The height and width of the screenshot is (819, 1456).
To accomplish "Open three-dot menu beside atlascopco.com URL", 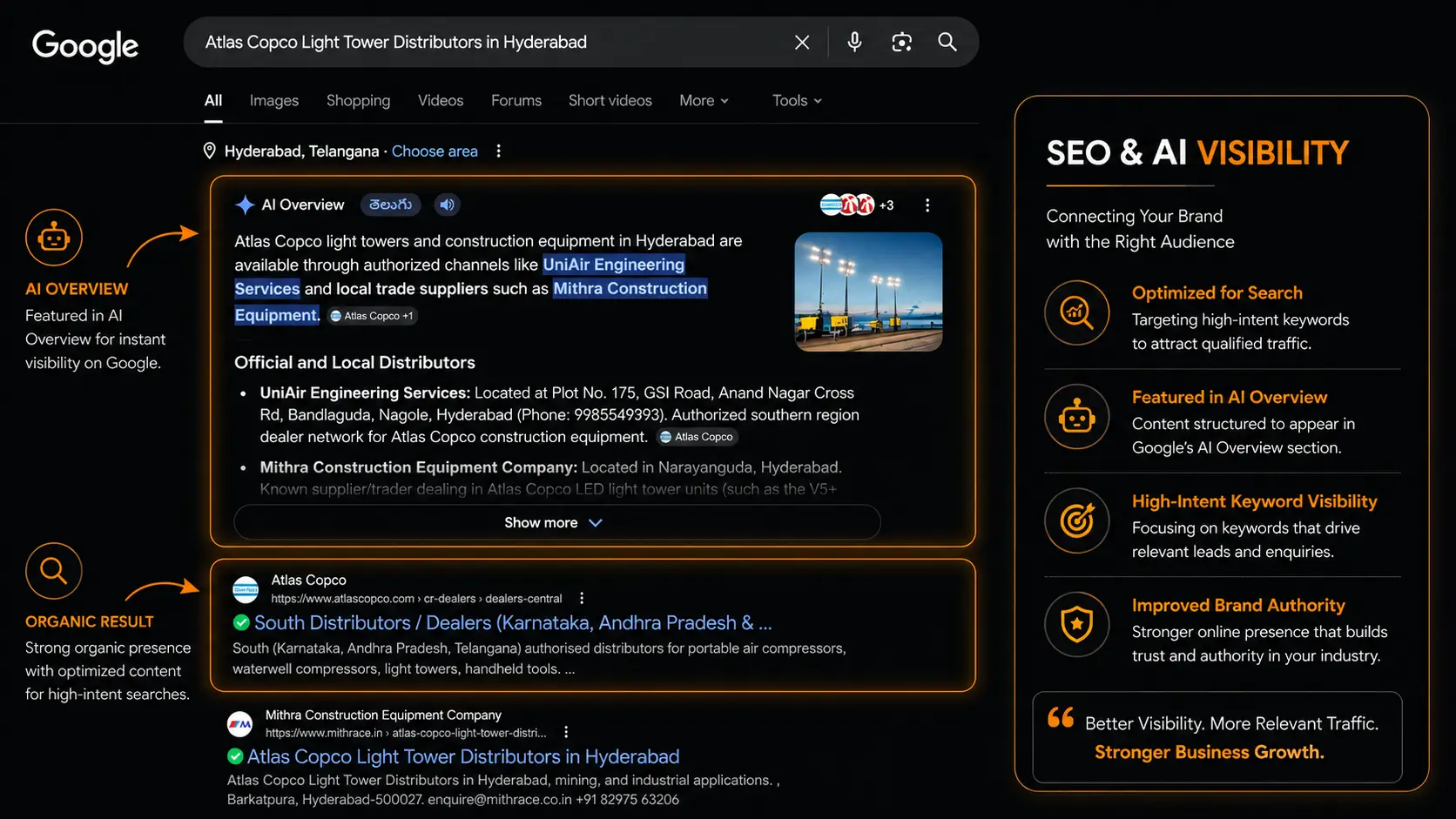I will [582, 599].
